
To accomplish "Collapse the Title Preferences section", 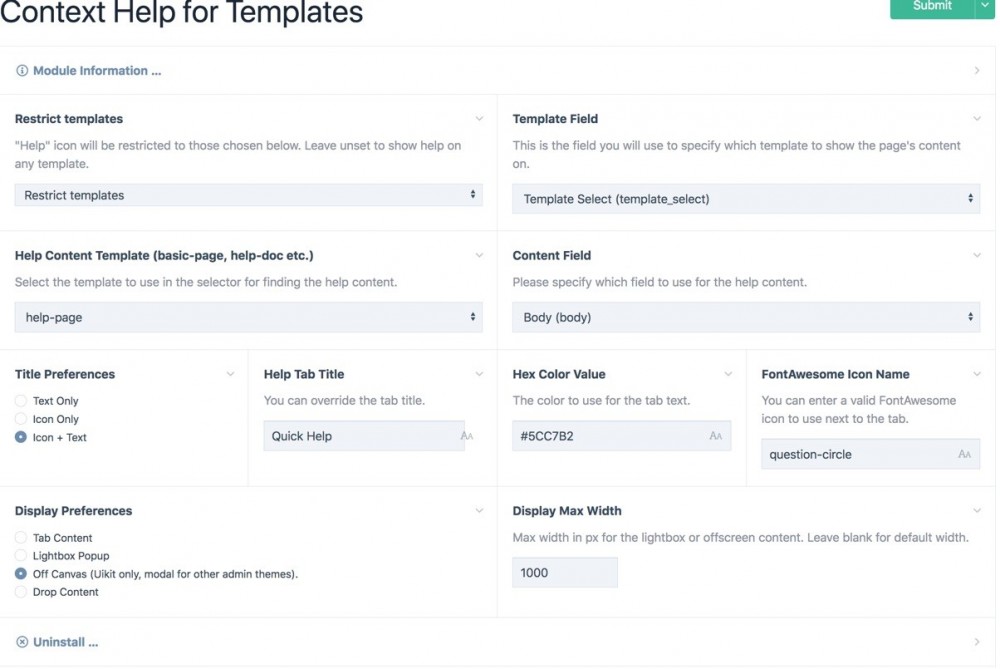I will [x=229, y=373].
